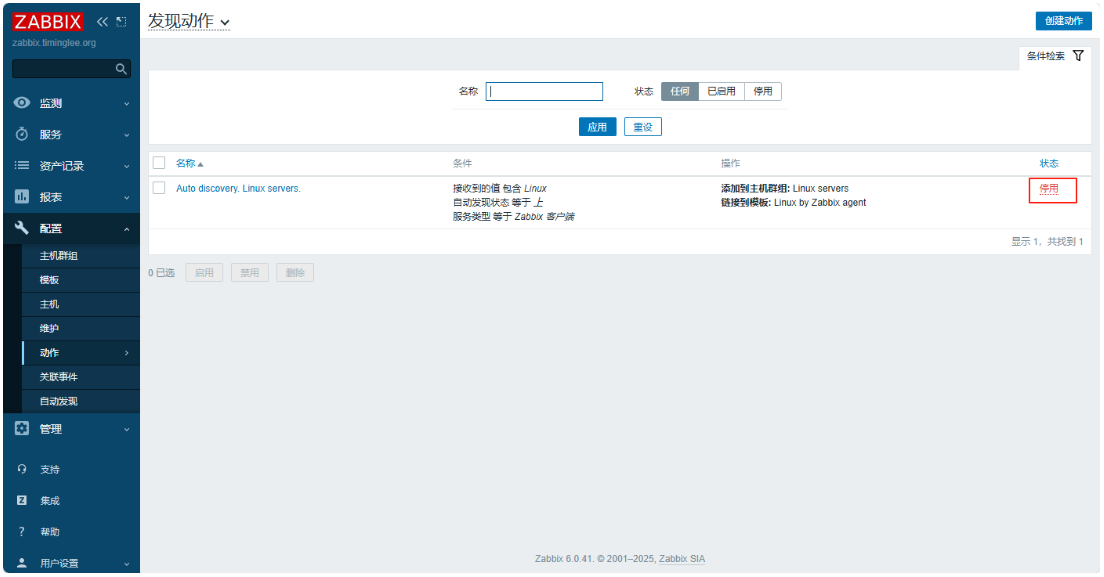Screen dimensions: 1104x577
Task: Open the 动作 submenu arrow
Action: pos(127,353)
